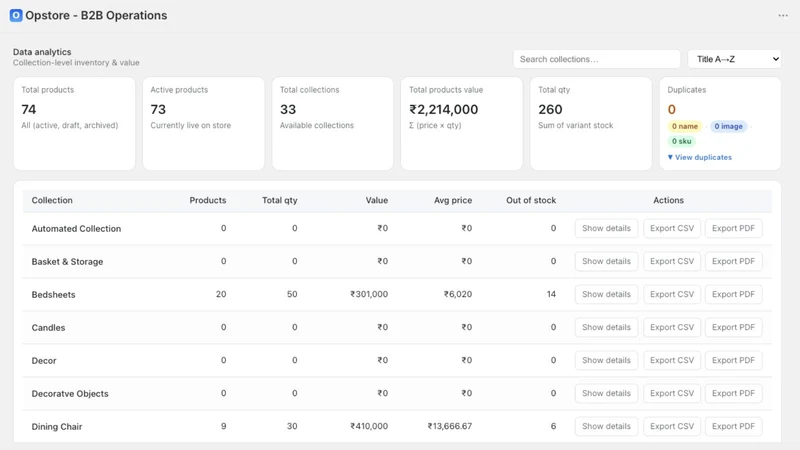This screenshot has width=800, height=450.
Task: Export CSV for Decor
Action: click(672, 360)
